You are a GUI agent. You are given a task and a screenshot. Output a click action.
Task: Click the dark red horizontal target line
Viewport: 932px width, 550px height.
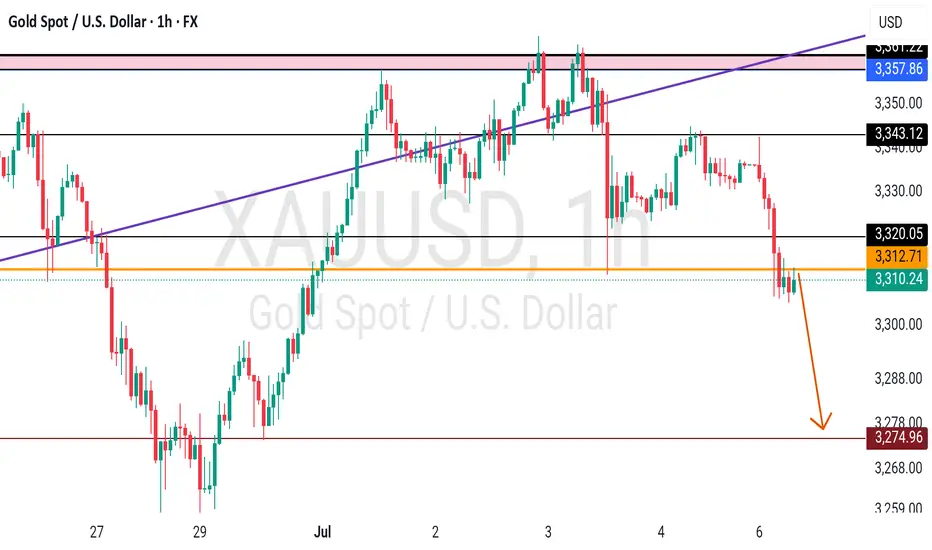tap(433, 439)
